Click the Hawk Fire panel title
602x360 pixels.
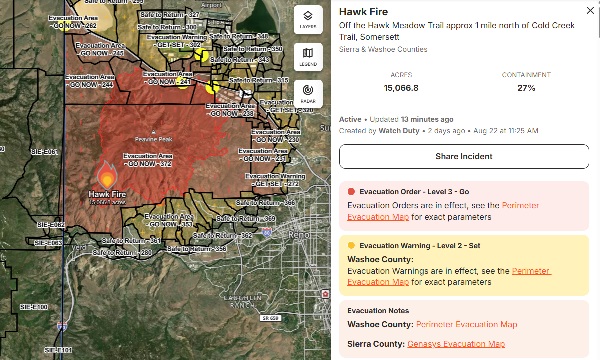pyautogui.click(x=363, y=12)
